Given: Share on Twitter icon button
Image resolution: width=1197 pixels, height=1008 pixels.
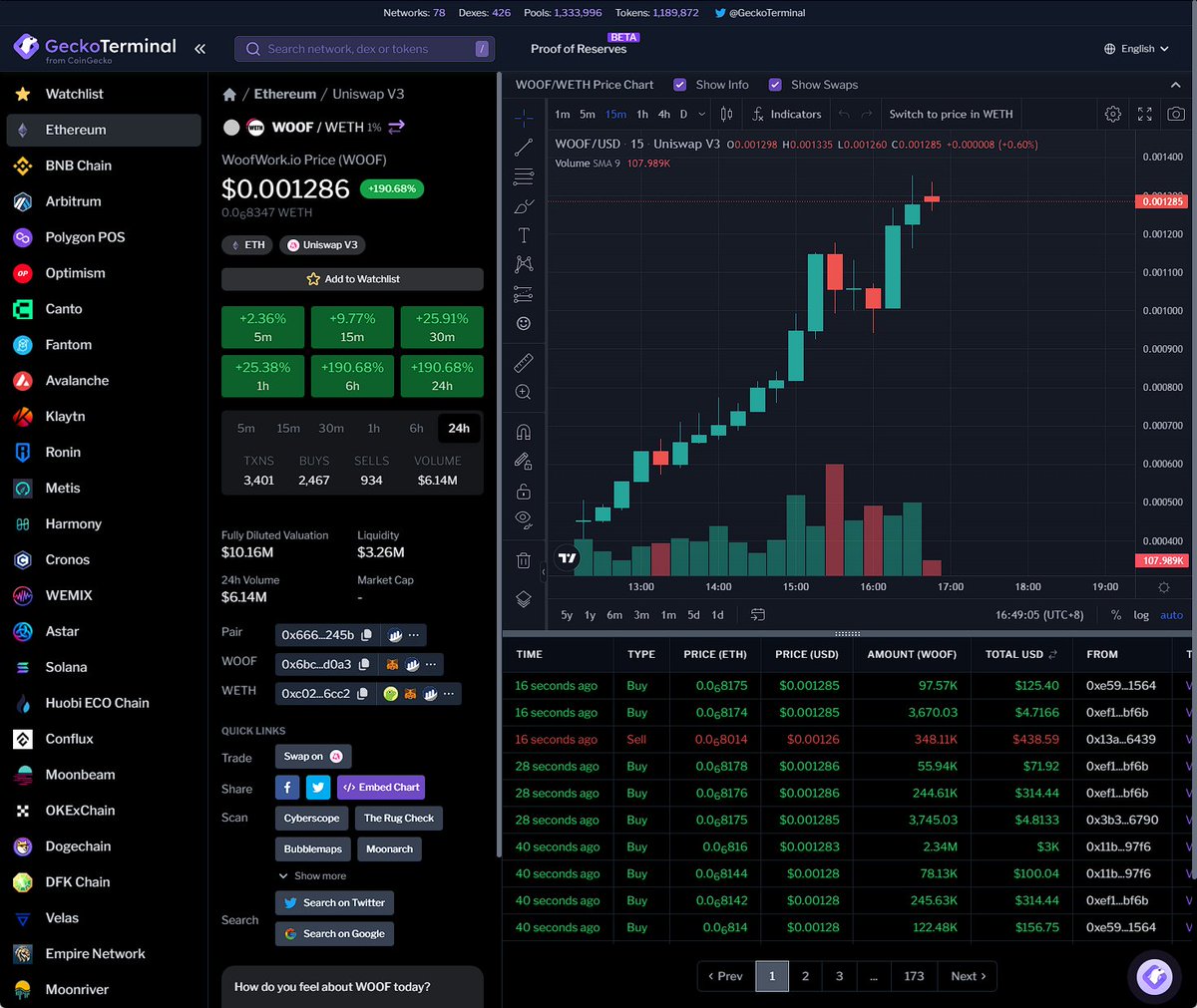Looking at the screenshot, I should [318, 788].
